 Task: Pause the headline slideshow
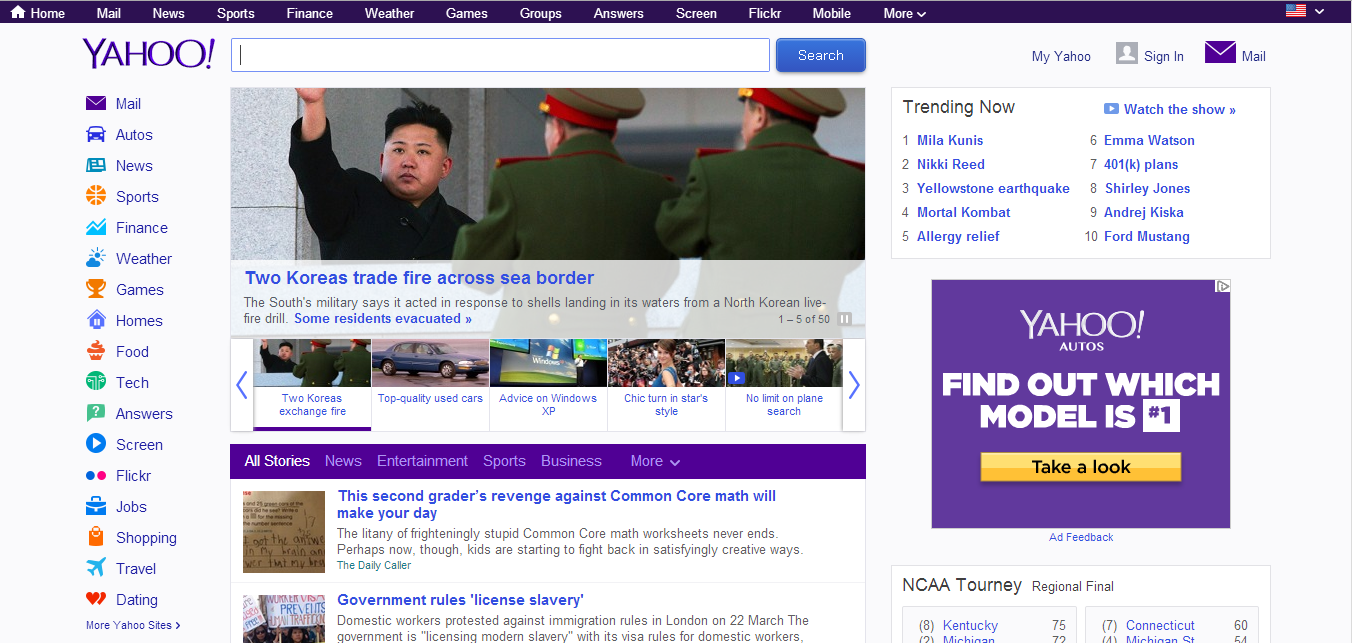(845, 319)
